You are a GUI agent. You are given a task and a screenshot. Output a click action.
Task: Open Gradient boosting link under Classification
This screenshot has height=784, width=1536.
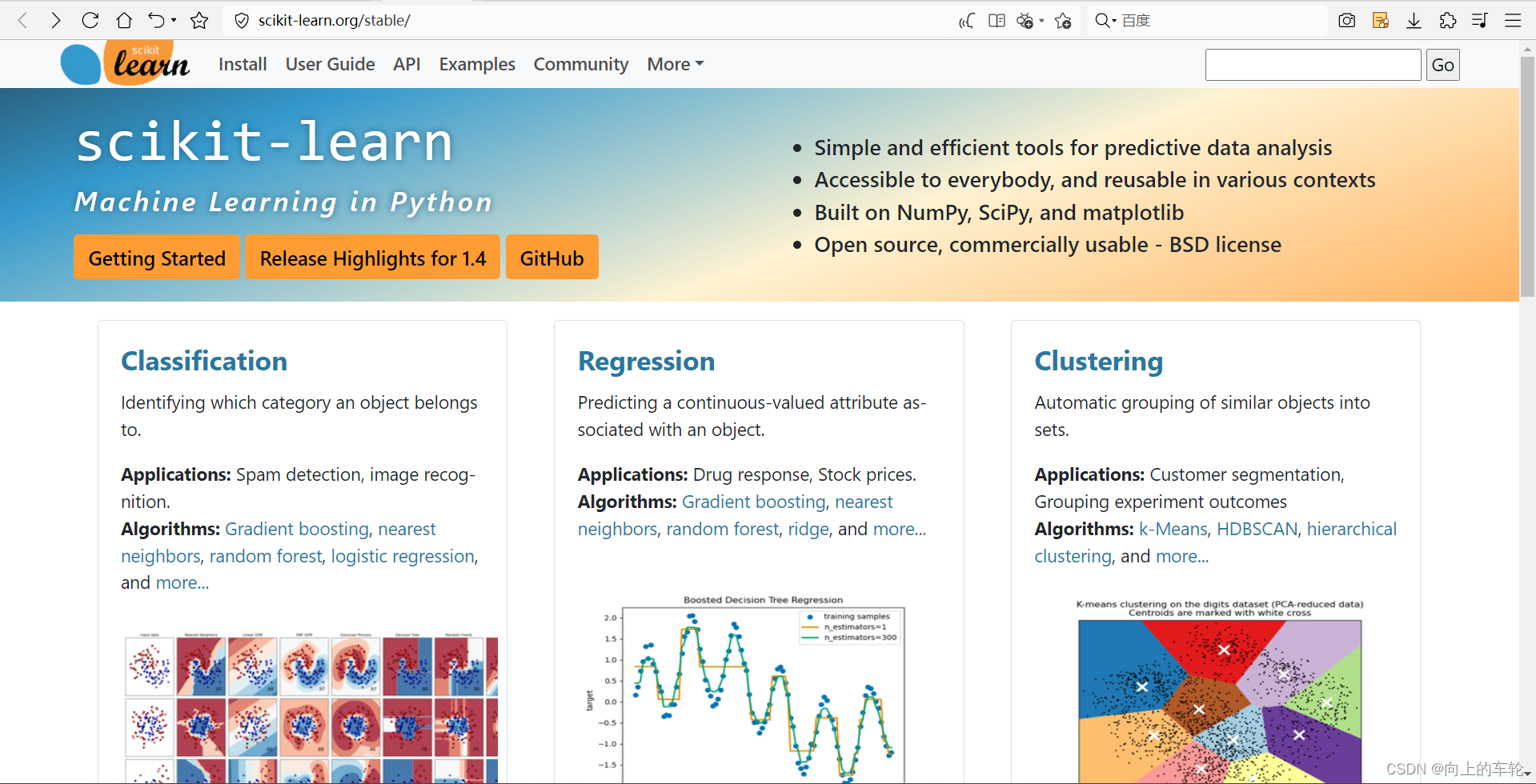[x=297, y=529]
